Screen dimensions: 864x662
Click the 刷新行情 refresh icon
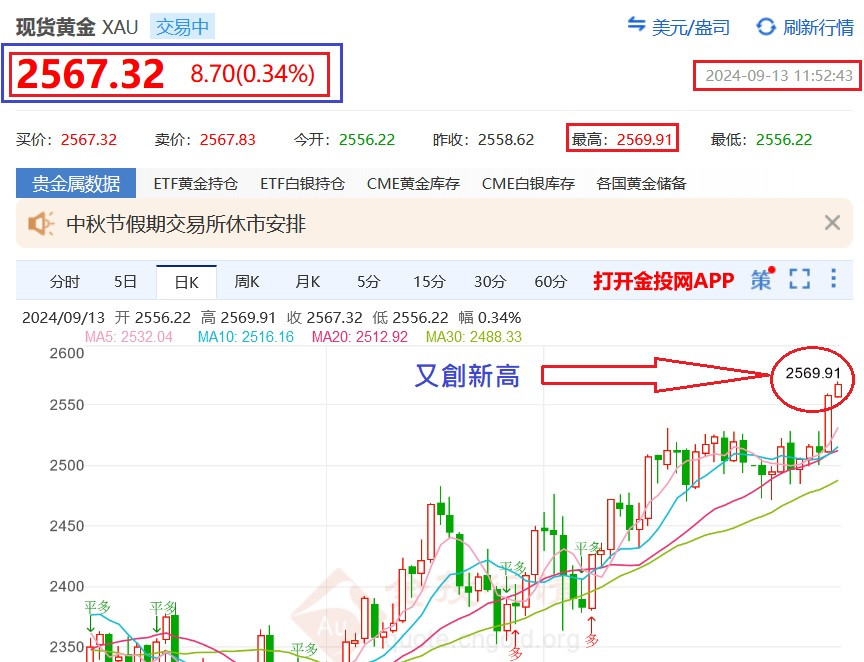point(766,26)
